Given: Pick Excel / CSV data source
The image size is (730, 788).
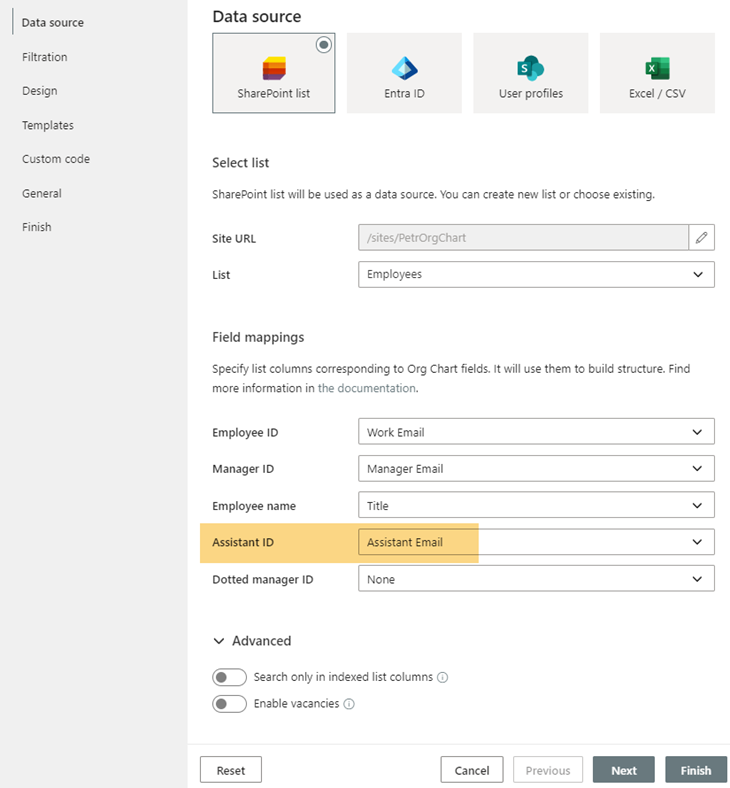Looking at the screenshot, I should (657, 73).
